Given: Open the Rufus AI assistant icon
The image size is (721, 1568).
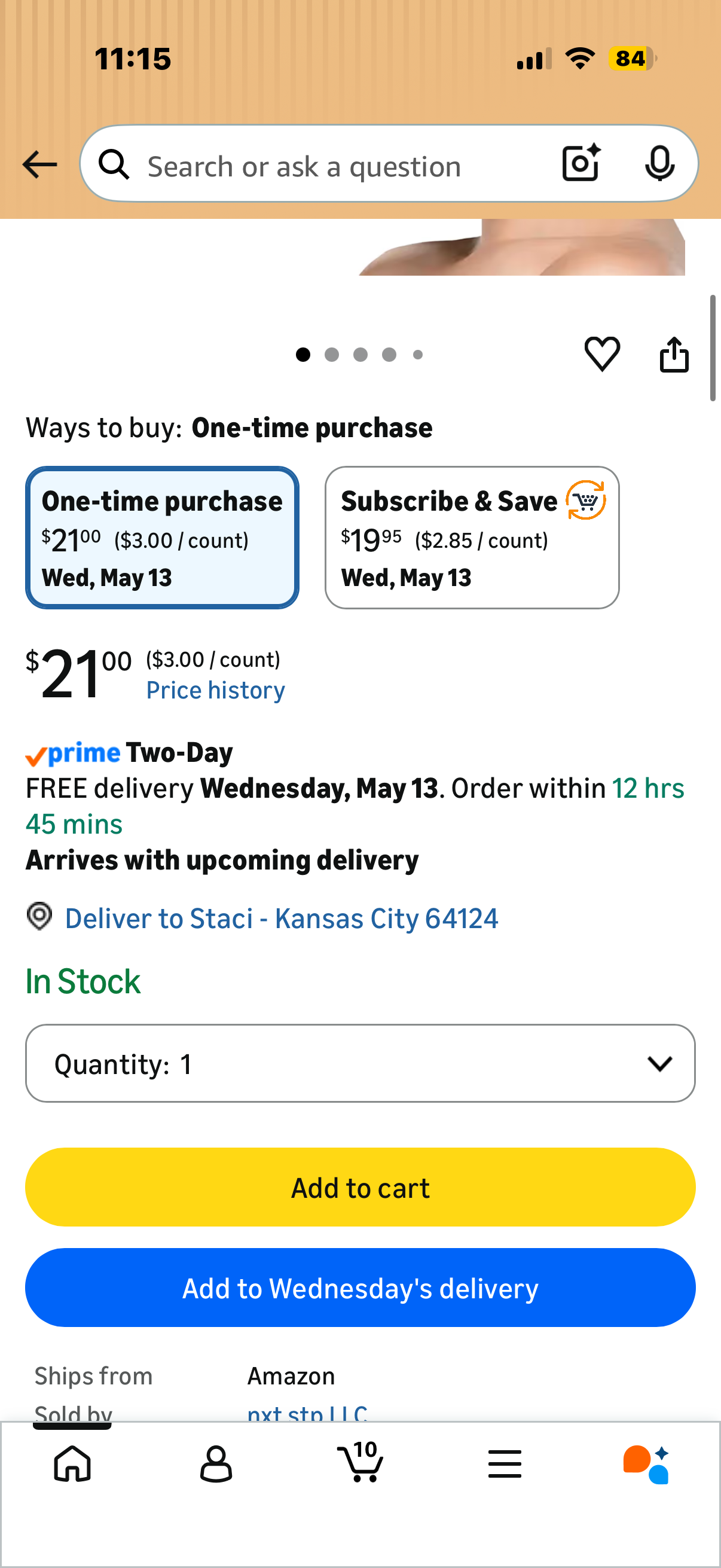Looking at the screenshot, I should 646,1465.
